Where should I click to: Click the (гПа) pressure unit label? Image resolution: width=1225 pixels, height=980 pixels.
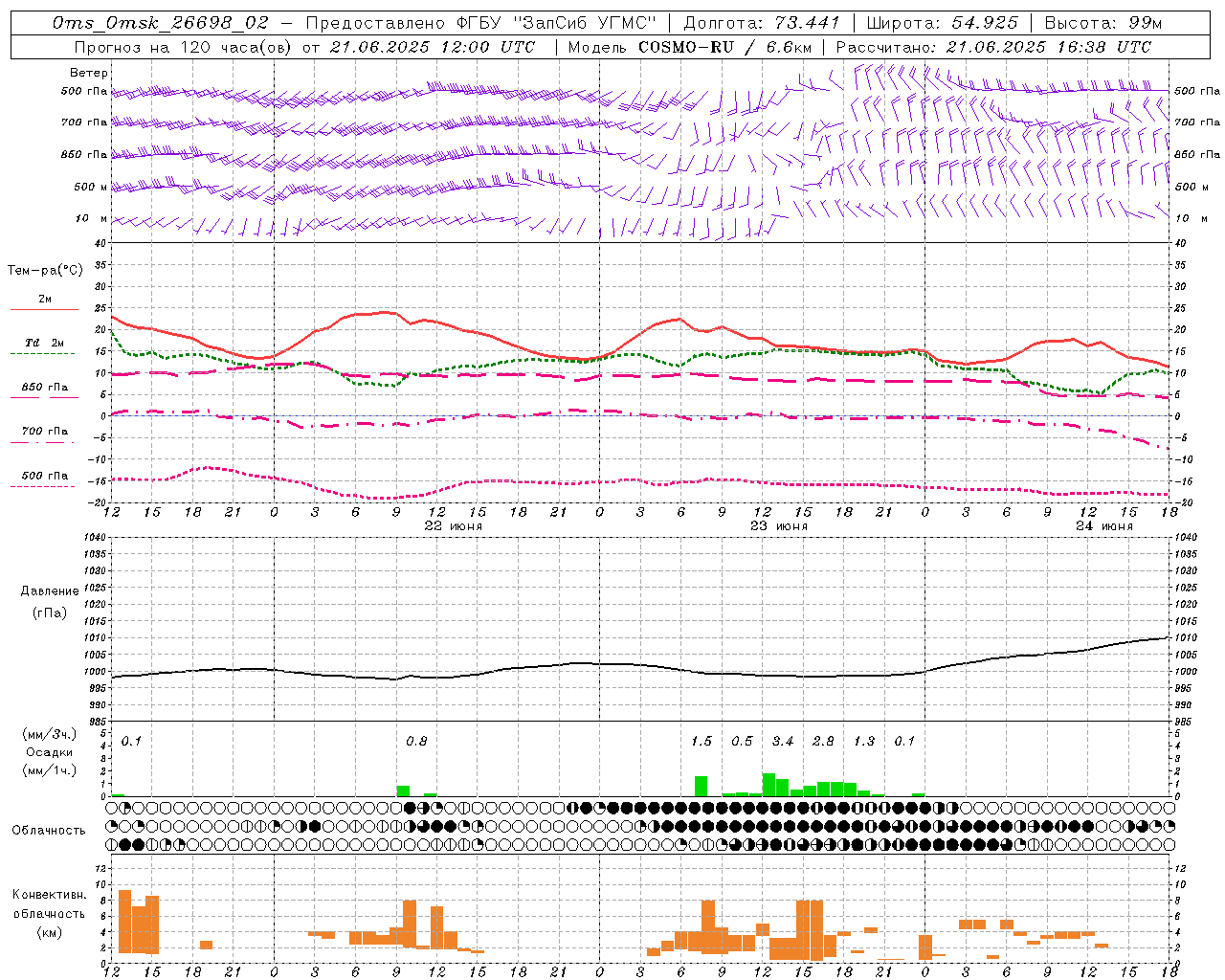tap(50, 613)
